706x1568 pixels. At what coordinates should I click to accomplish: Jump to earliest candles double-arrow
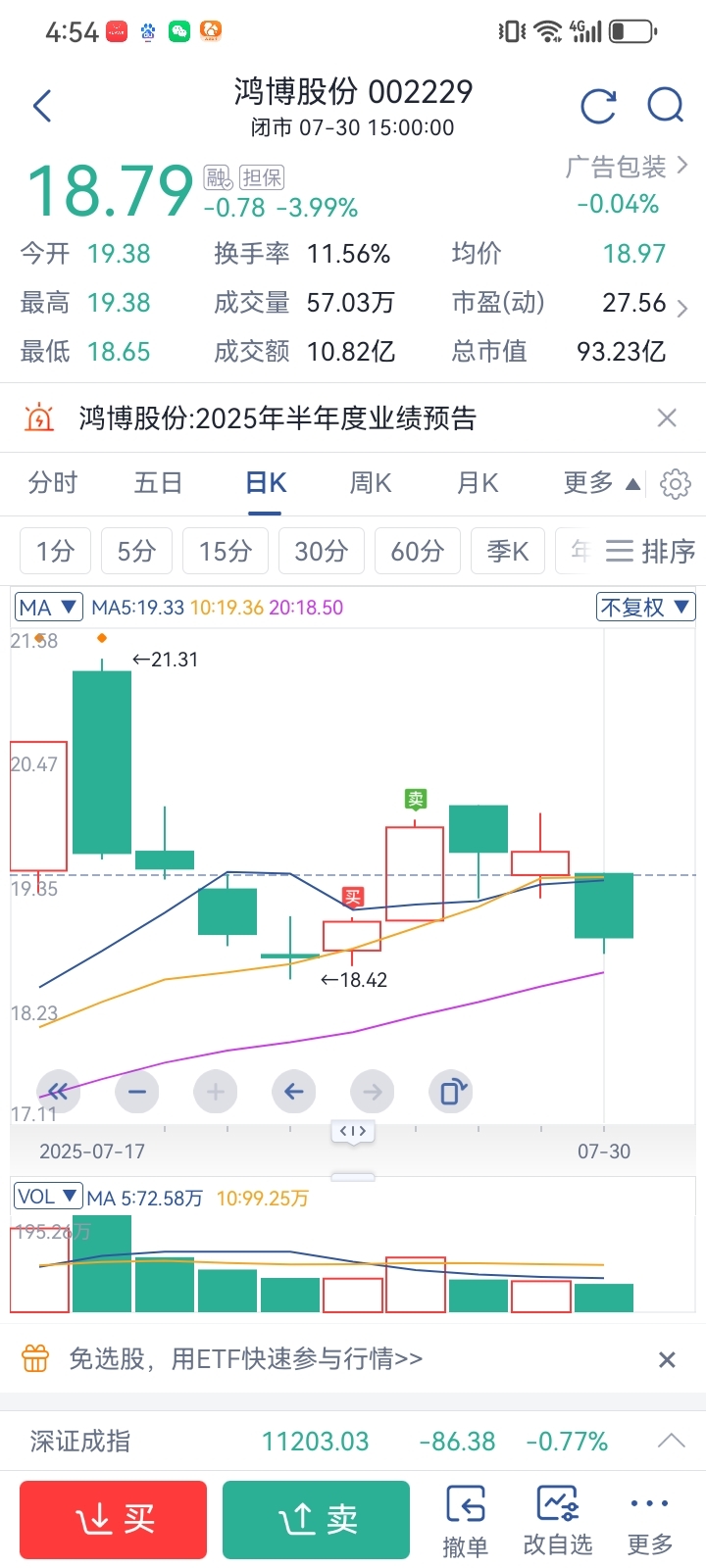(59, 1091)
